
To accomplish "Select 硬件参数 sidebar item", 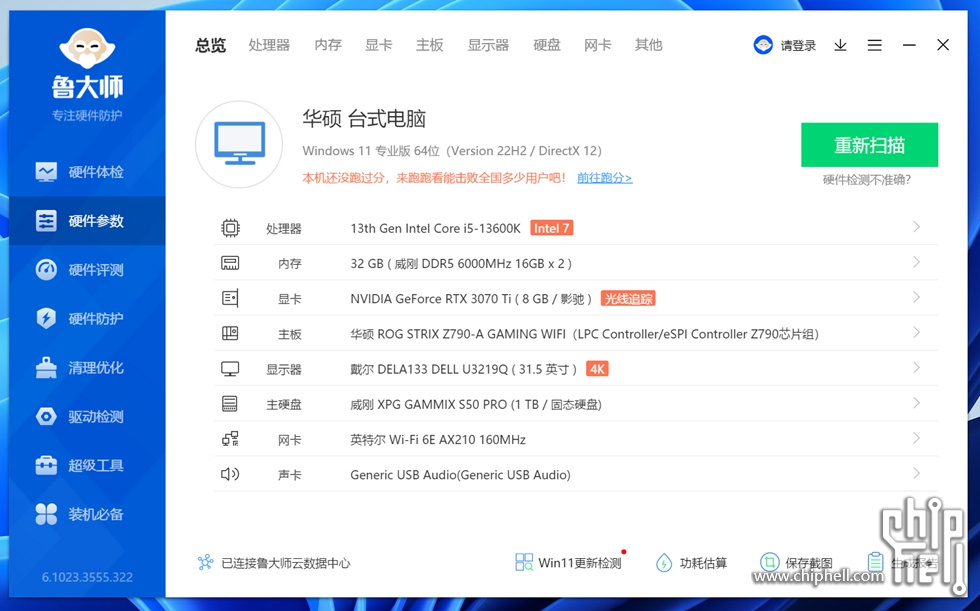I will [x=87, y=221].
